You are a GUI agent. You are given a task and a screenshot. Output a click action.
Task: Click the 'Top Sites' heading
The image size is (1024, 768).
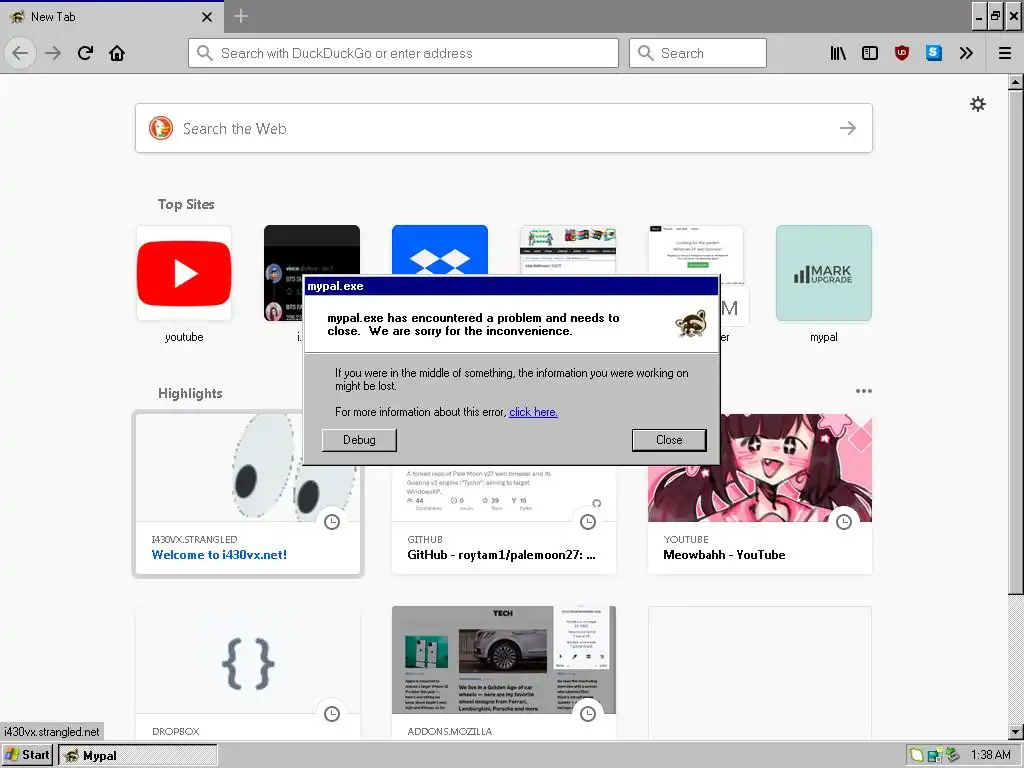(x=186, y=204)
